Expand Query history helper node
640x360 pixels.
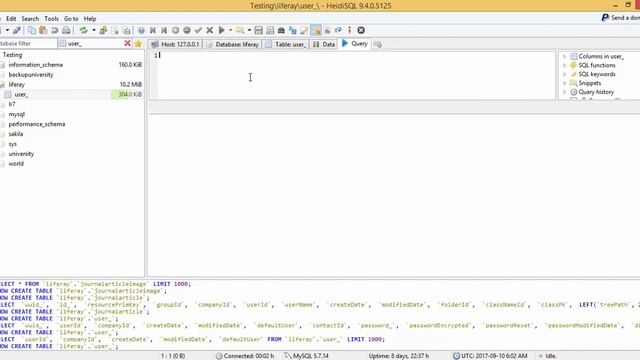coord(565,92)
